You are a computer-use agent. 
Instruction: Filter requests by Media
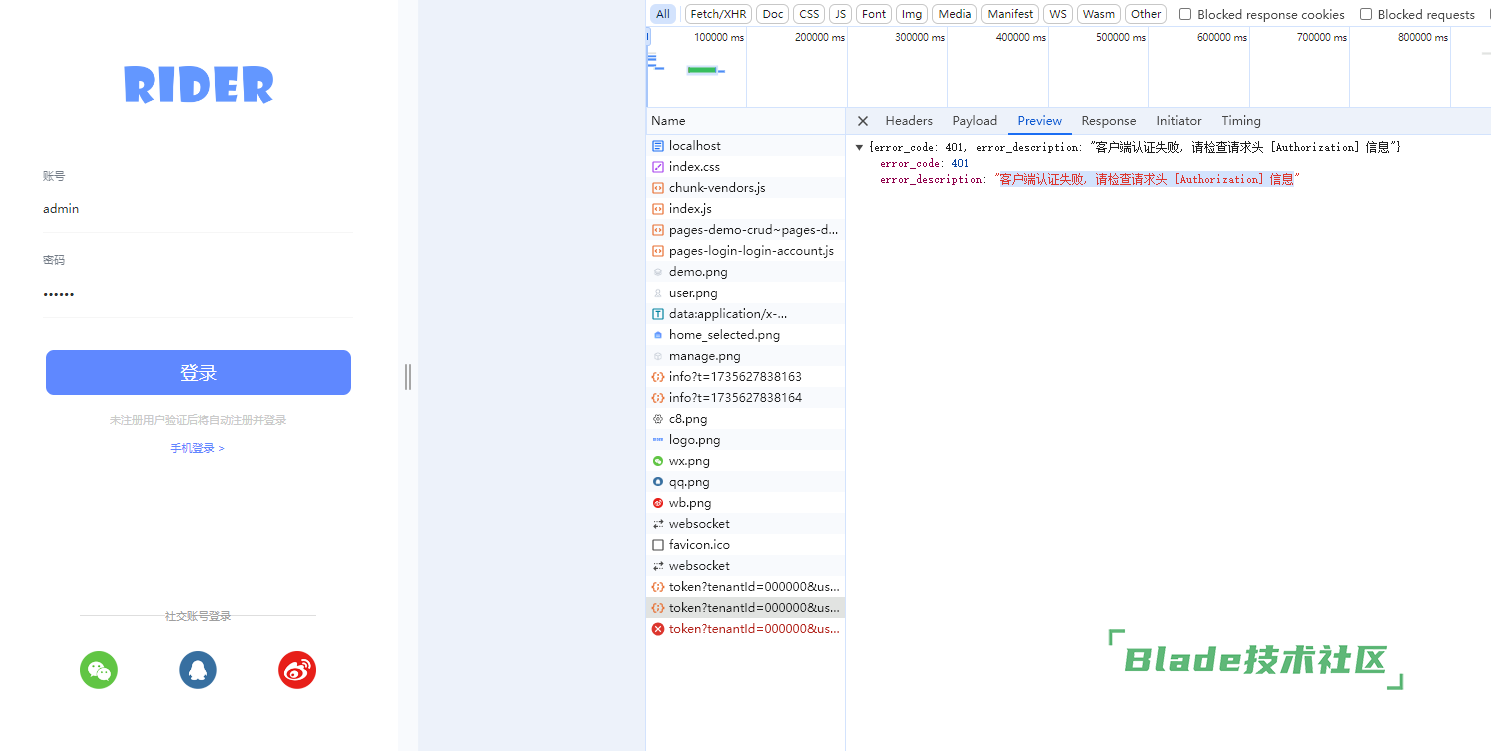point(955,14)
